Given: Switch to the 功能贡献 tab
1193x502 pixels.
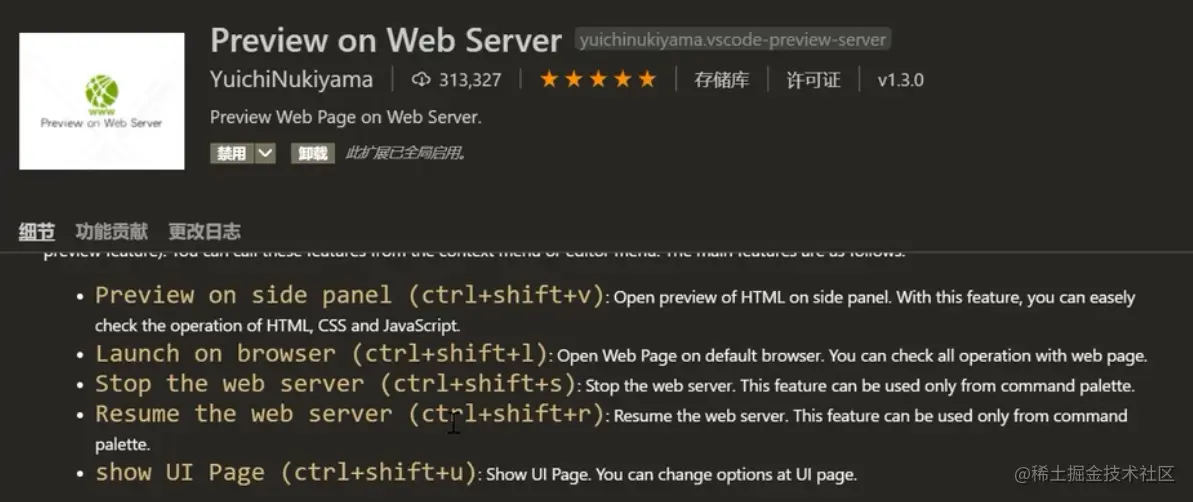Looking at the screenshot, I should 111,232.
